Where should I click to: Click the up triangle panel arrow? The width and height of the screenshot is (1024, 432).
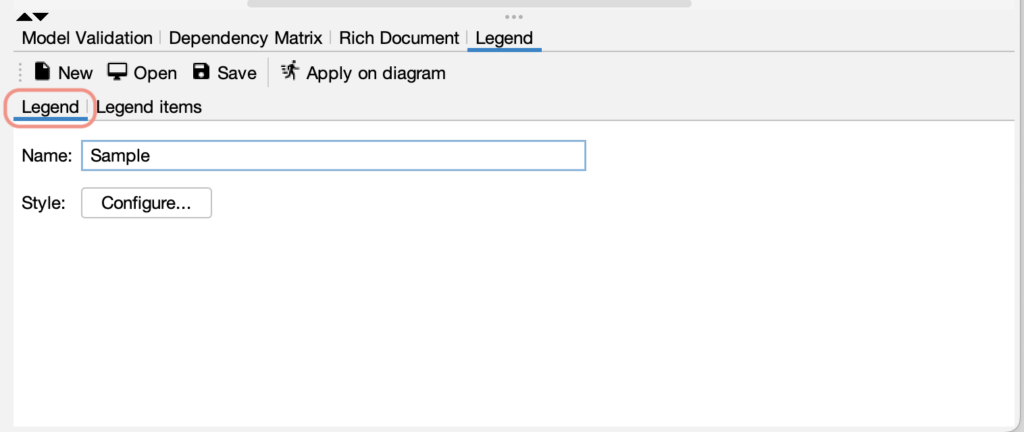tap(24, 16)
